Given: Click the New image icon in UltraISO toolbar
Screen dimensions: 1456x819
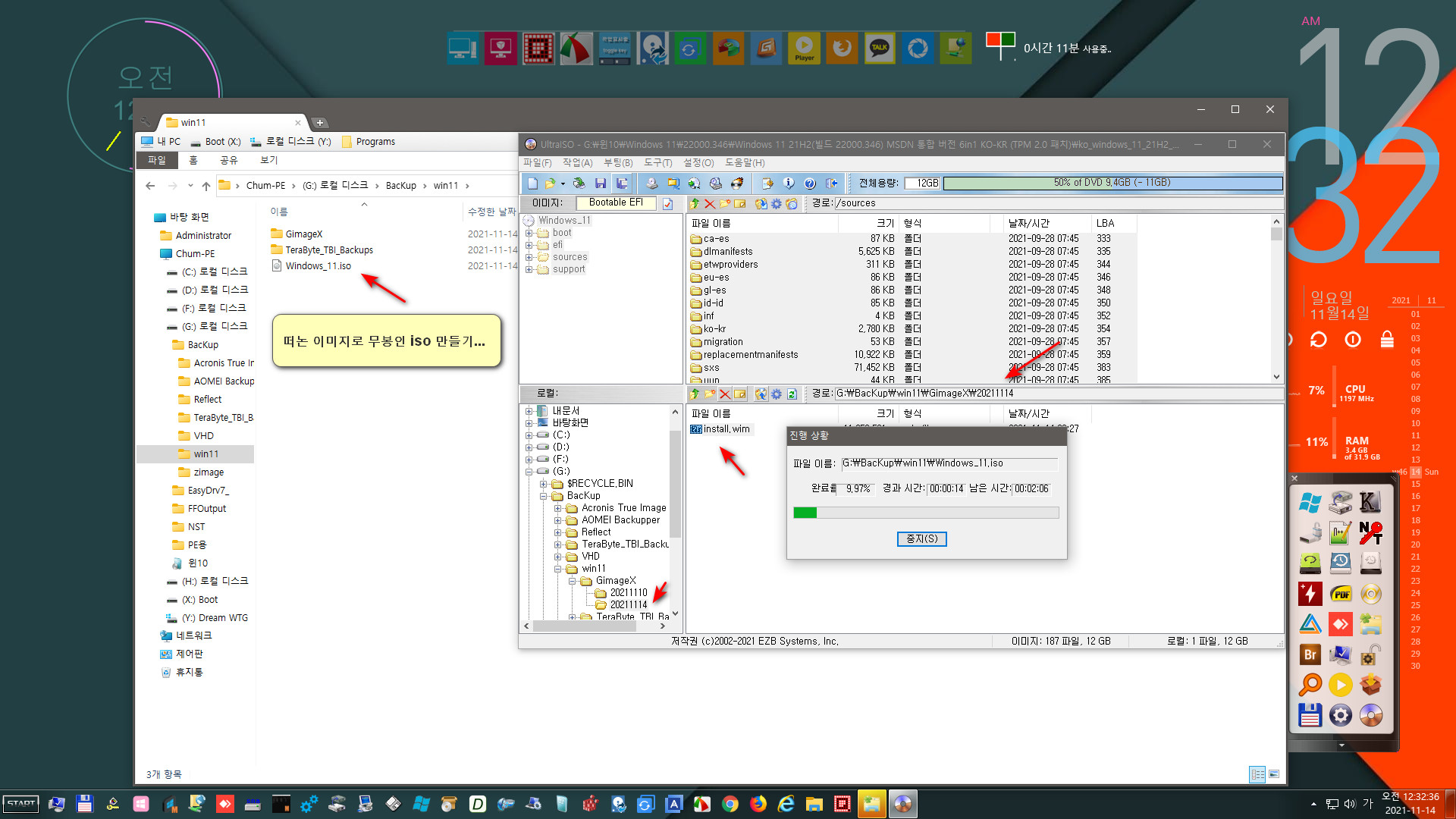Looking at the screenshot, I should click(x=532, y=184).
